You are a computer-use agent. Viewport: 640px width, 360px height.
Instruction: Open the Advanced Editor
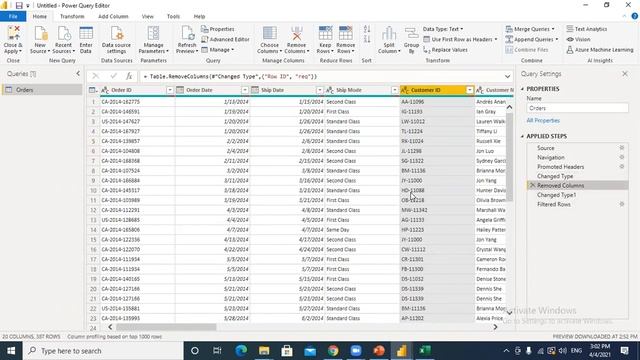[225, 39]
